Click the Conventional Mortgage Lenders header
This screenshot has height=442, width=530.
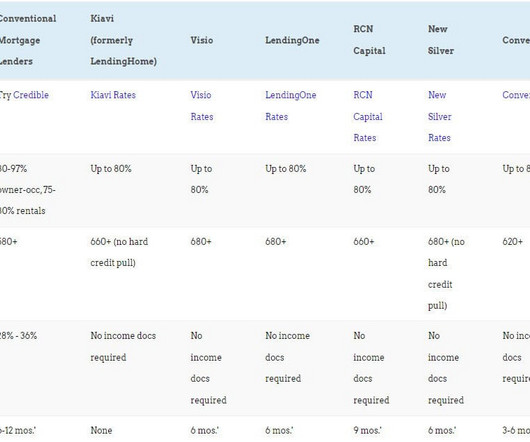[28, 40]
